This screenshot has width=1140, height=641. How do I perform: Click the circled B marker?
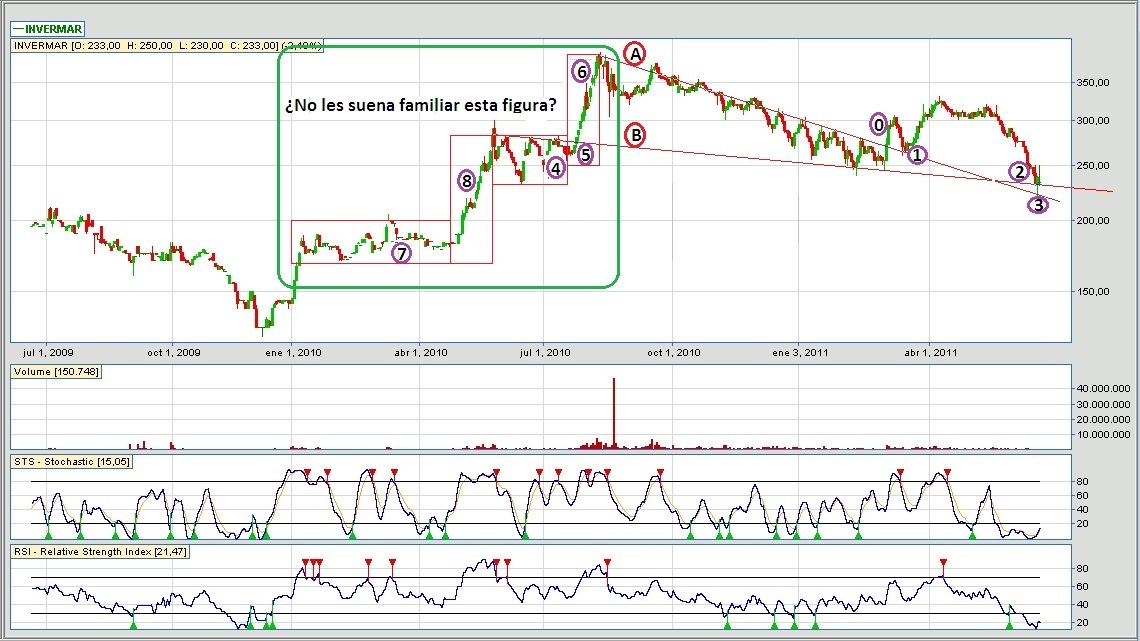pos(634,135)
